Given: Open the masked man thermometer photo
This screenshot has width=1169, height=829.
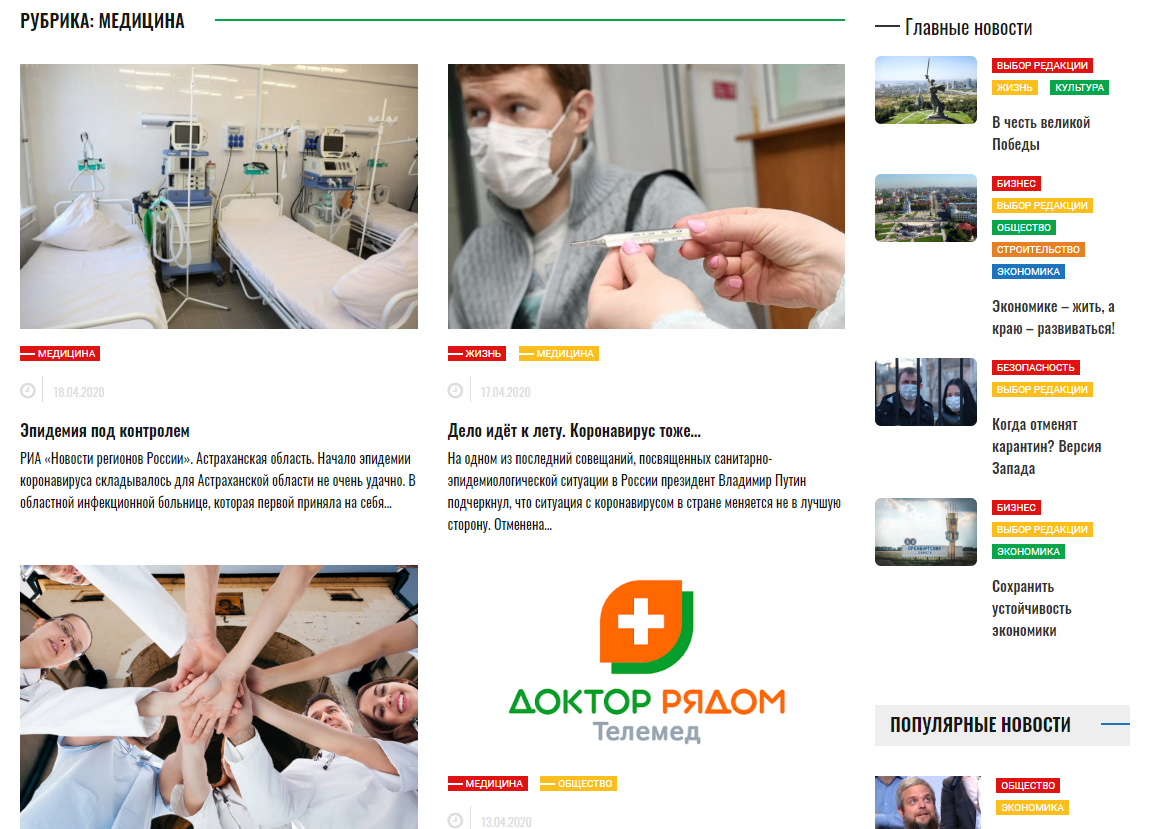Looking at the screenshot, I should [646, 196].
